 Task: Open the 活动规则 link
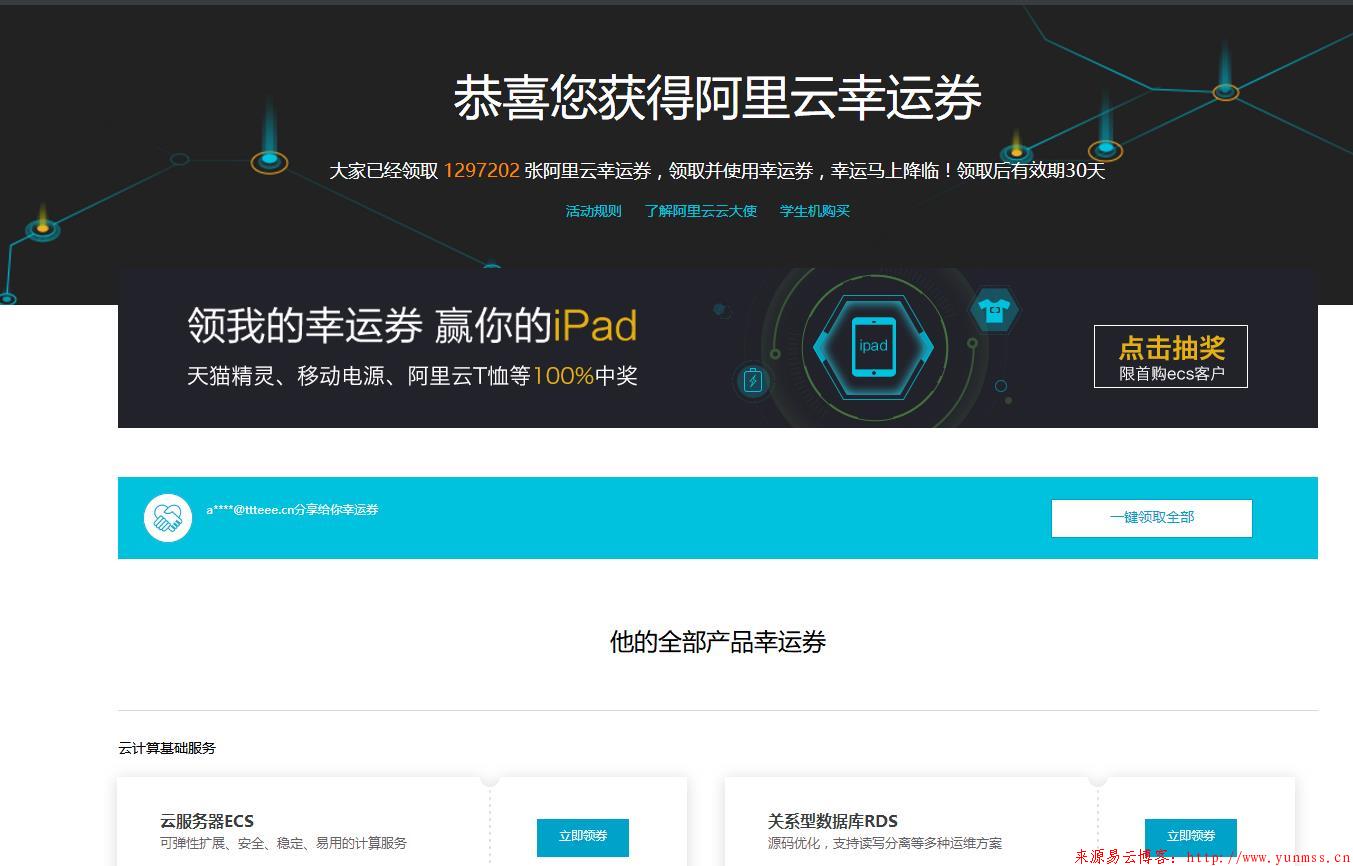click(x=593, y=211)
